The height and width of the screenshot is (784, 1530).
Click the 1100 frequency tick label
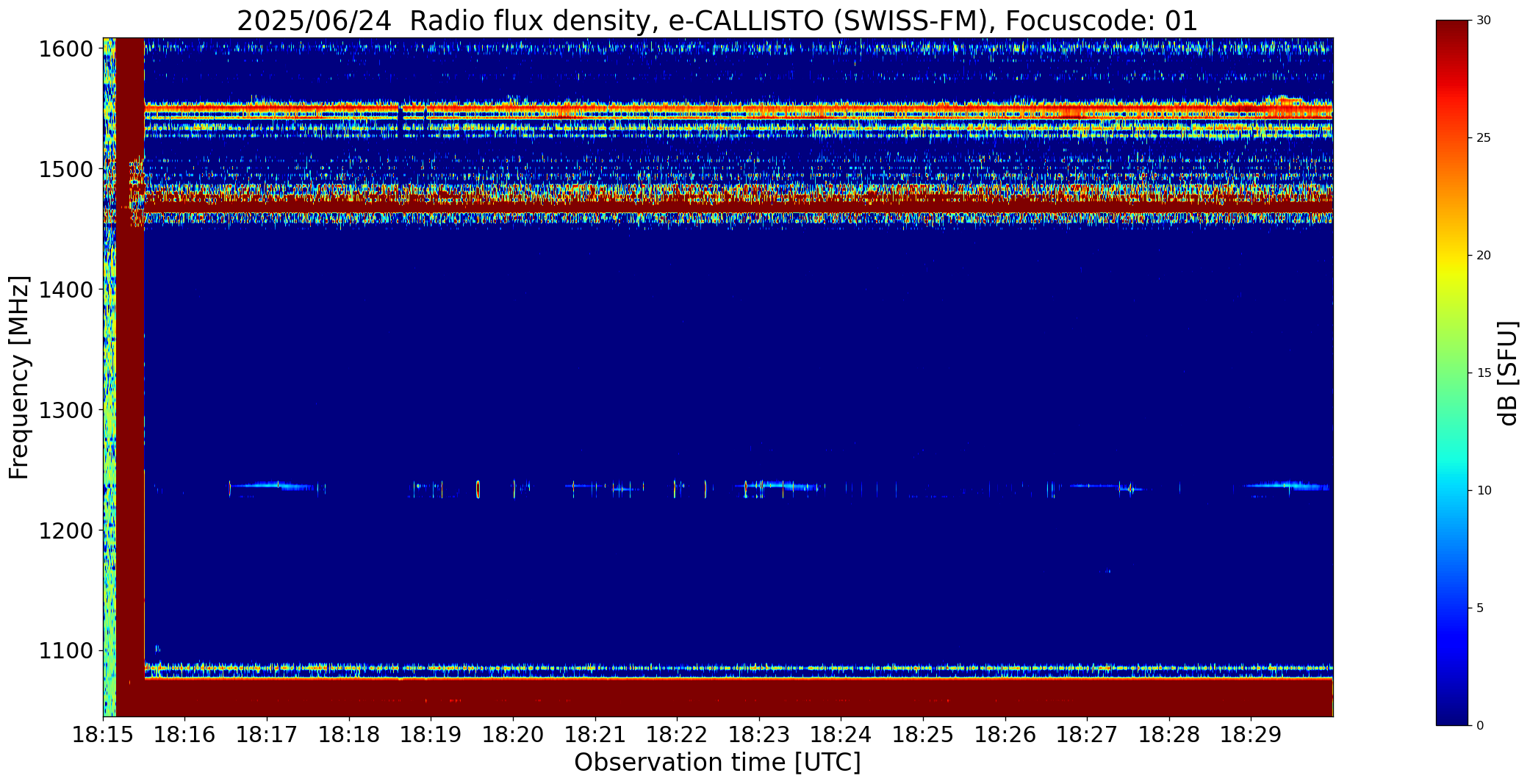click(66, 651)
